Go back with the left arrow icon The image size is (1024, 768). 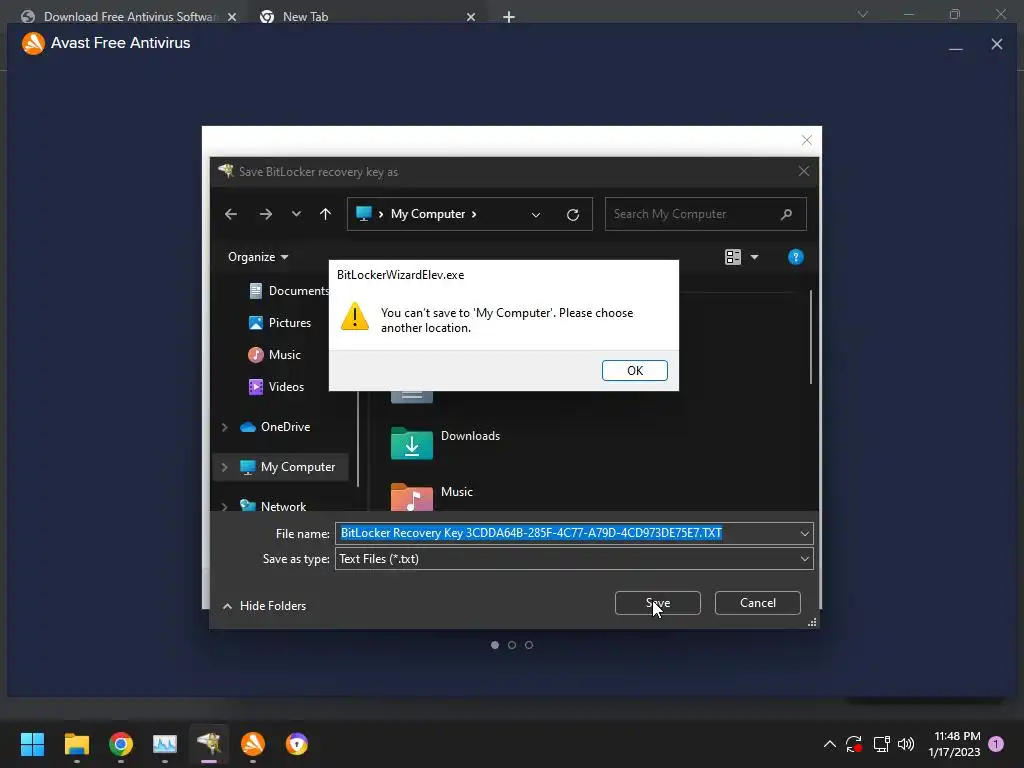pyautogui.click(x=231, y=214)
